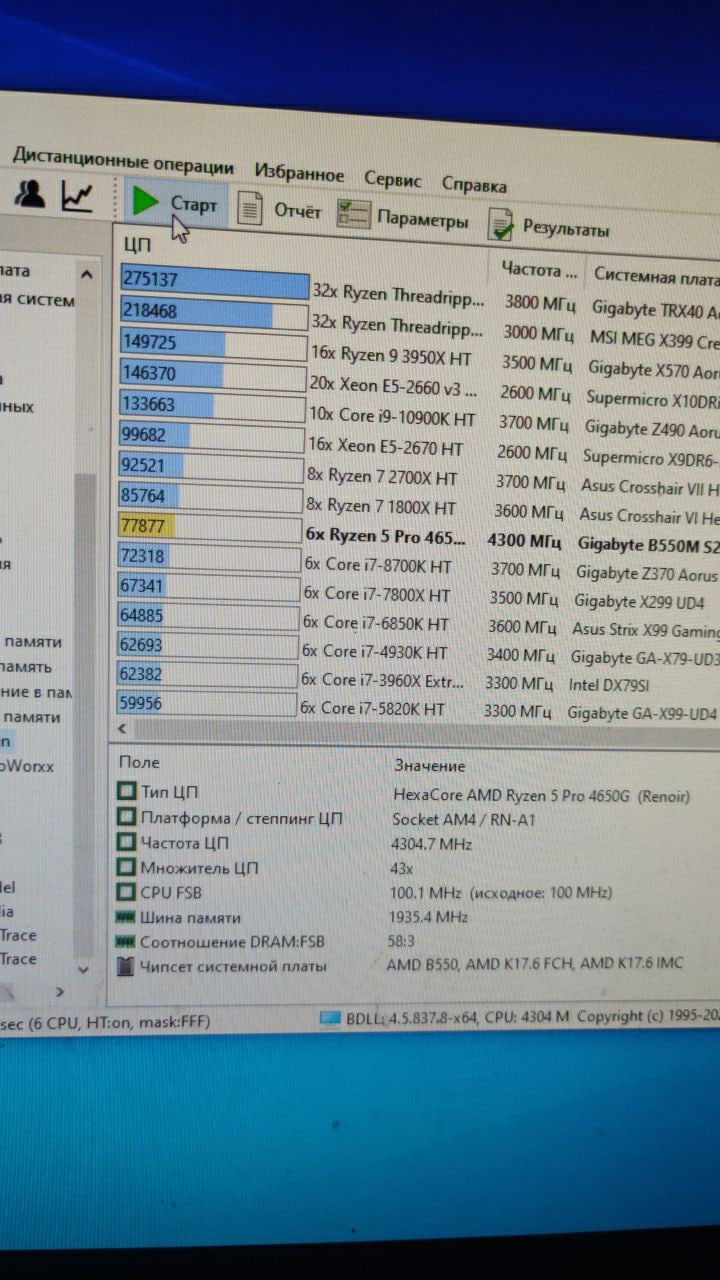Select the 58:3 DRAM:FSB ratio value
The height and width of the screenshot is (1280, 720).
(403, 941)
